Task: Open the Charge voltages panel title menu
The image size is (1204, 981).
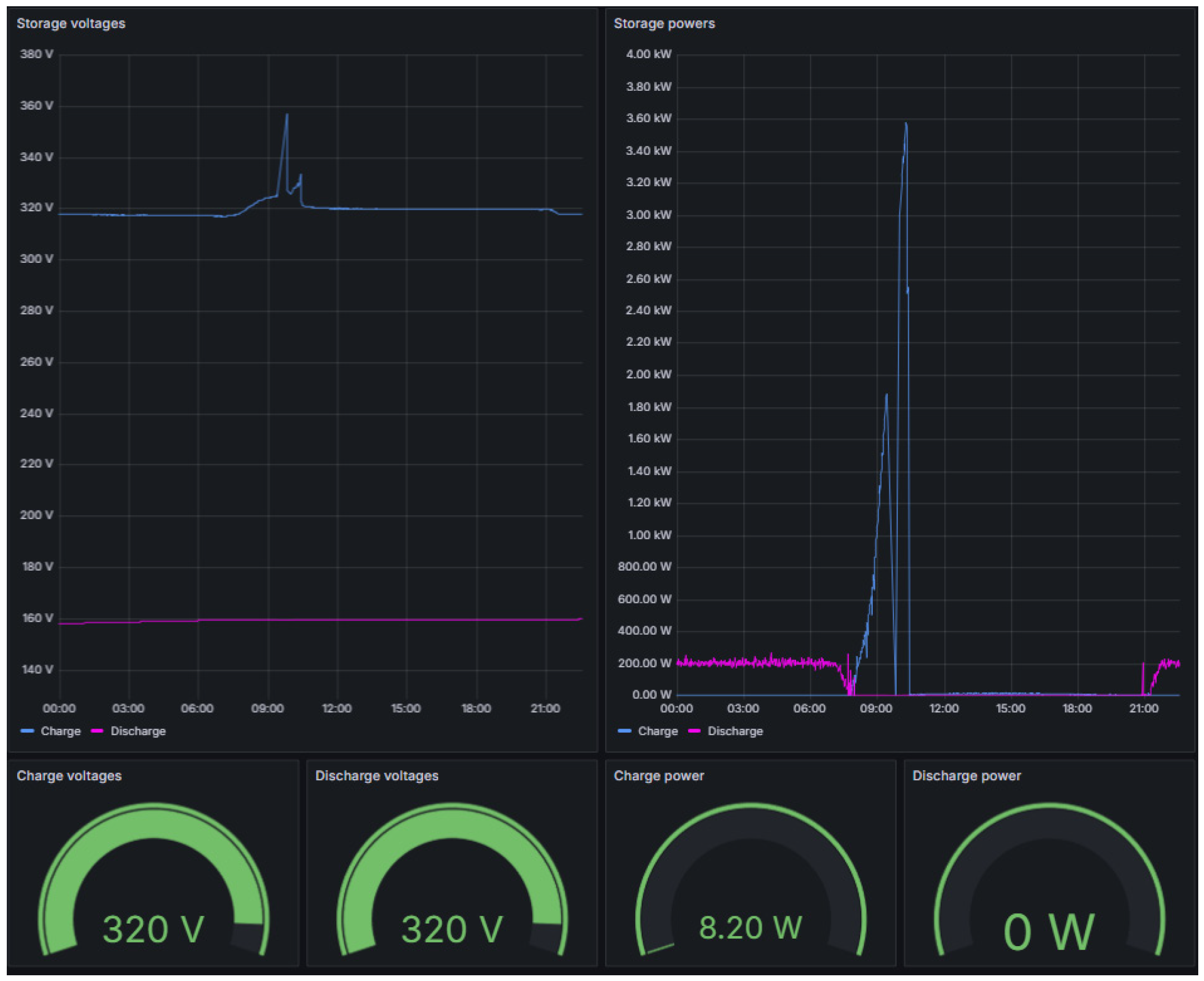Action: coord(69,776)
